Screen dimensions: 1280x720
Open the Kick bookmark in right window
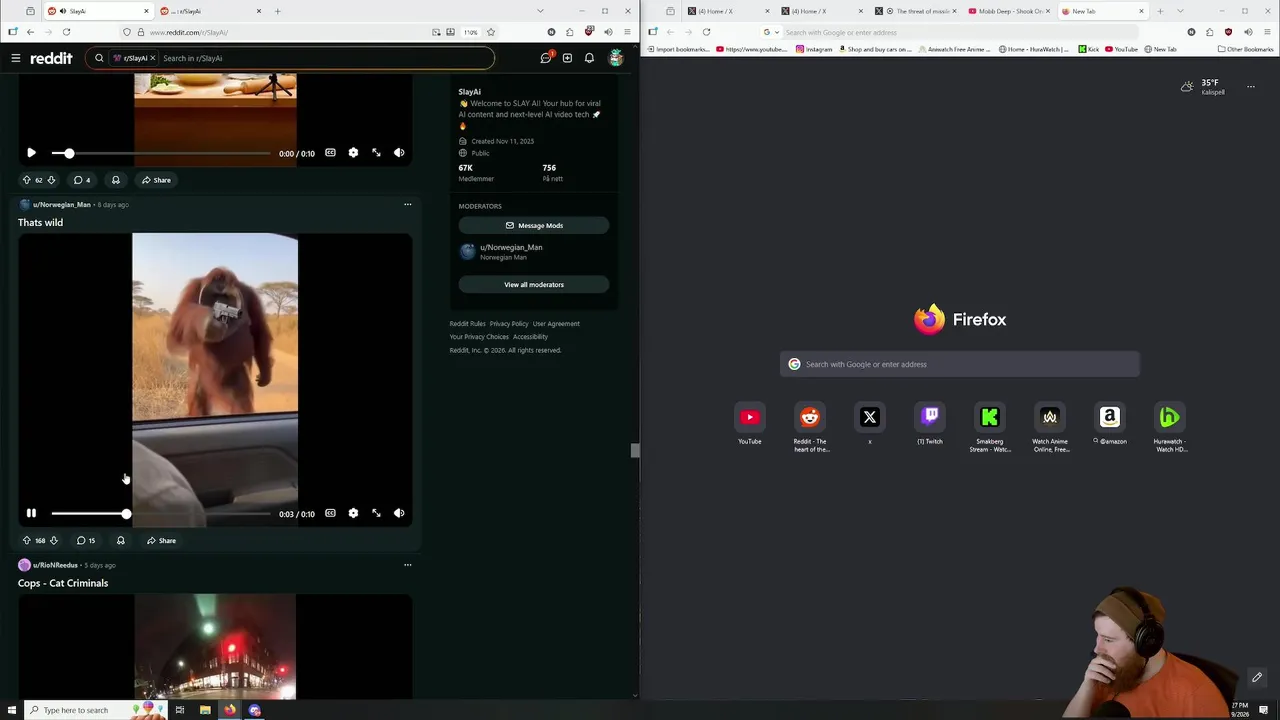1088,49
